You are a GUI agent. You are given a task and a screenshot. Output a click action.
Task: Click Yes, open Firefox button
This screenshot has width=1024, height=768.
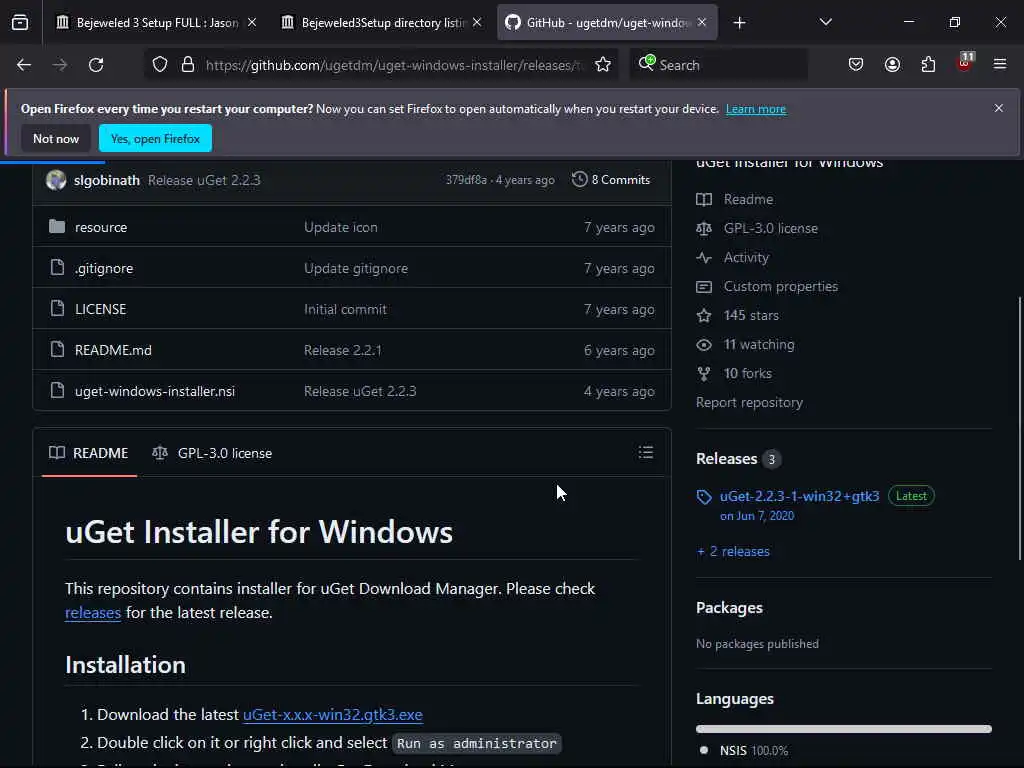155,138
